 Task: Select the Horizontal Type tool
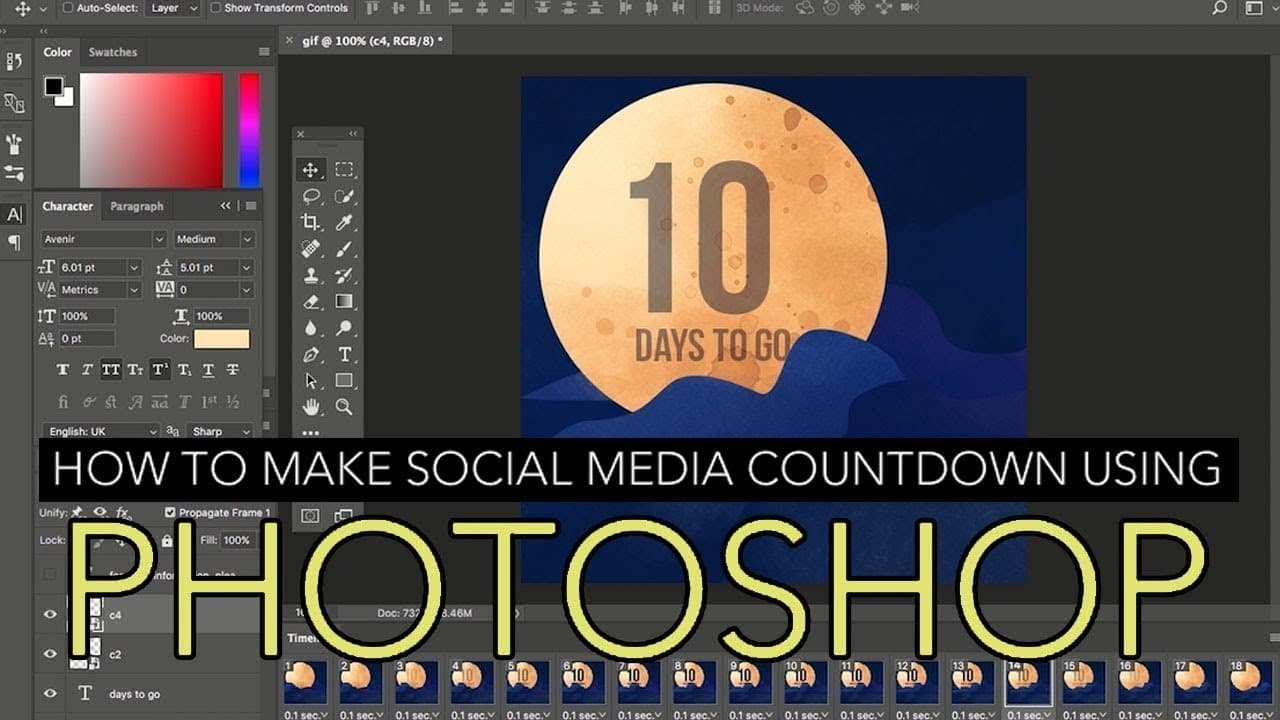(x=344, y=354)
